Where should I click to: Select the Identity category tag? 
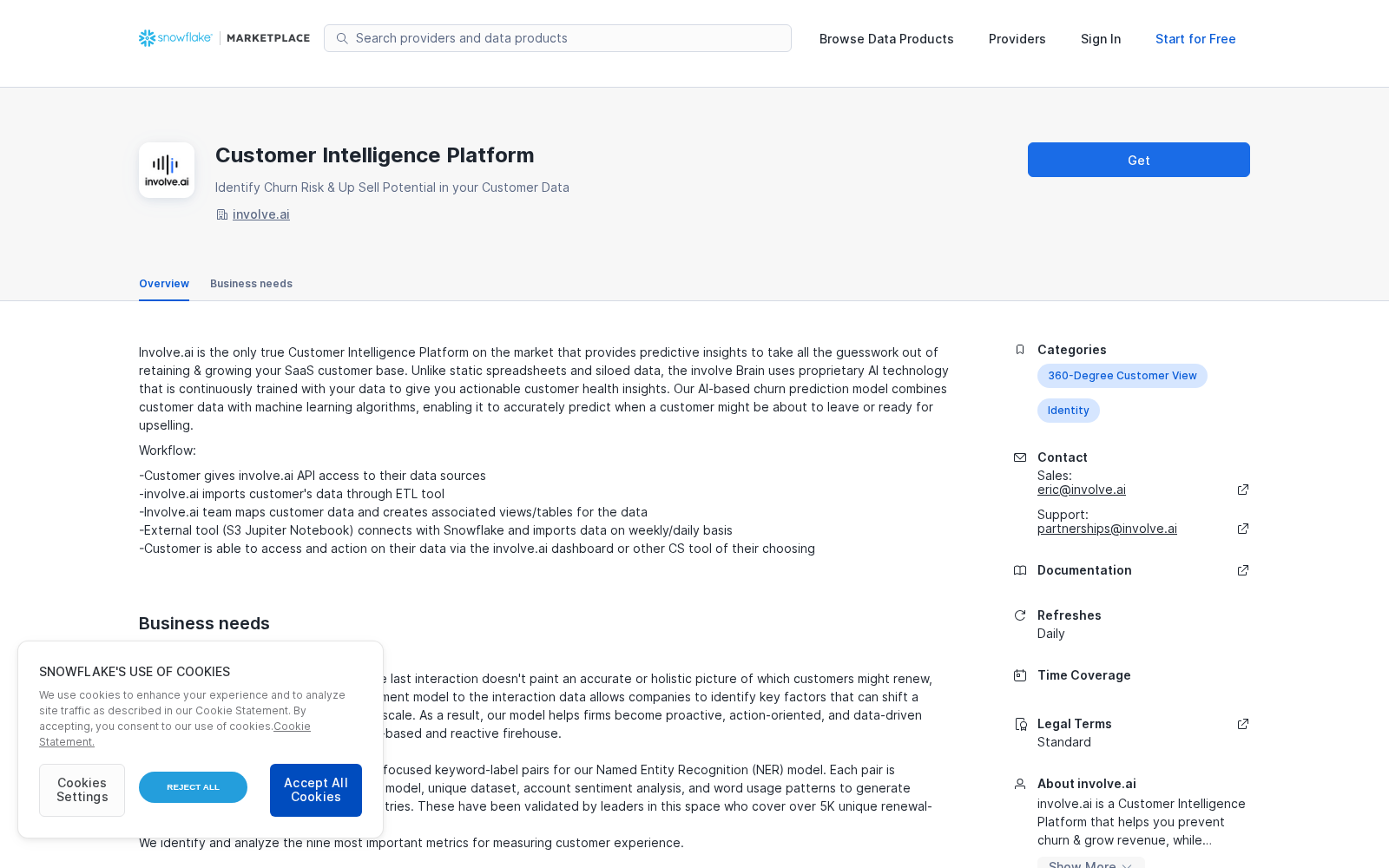[1069, 411]
